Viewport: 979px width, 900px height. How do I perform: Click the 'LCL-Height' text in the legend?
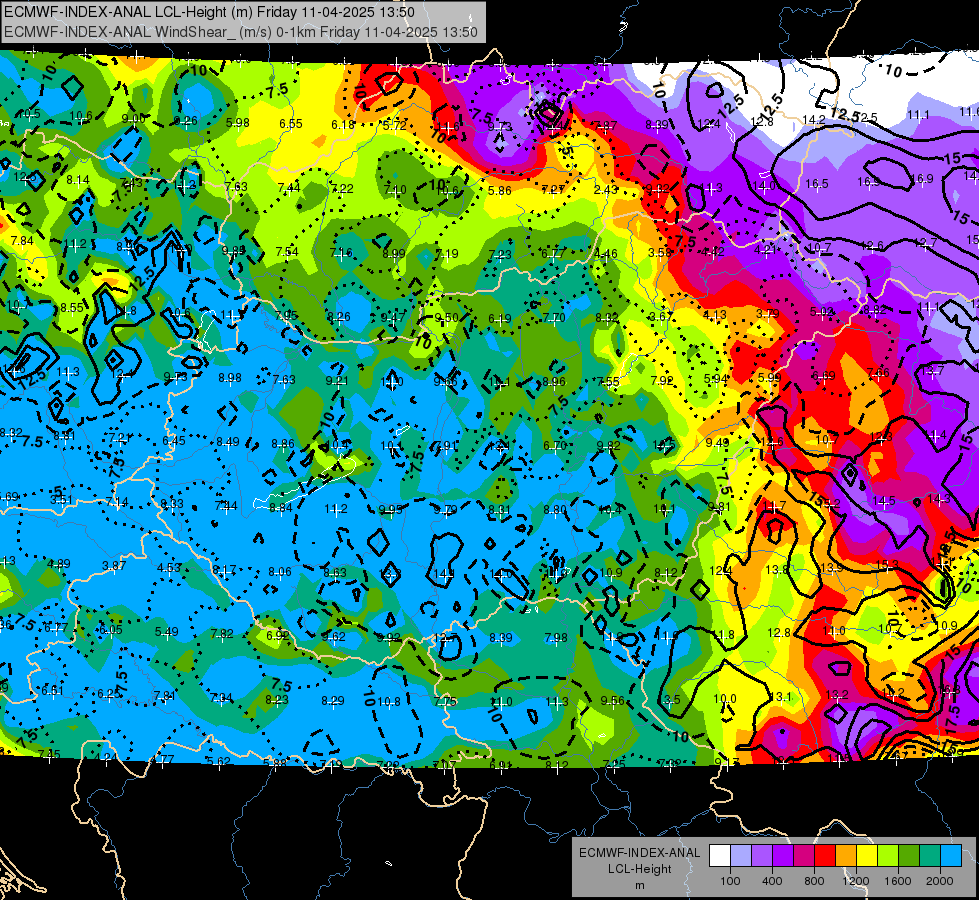(x=639, y=869)
